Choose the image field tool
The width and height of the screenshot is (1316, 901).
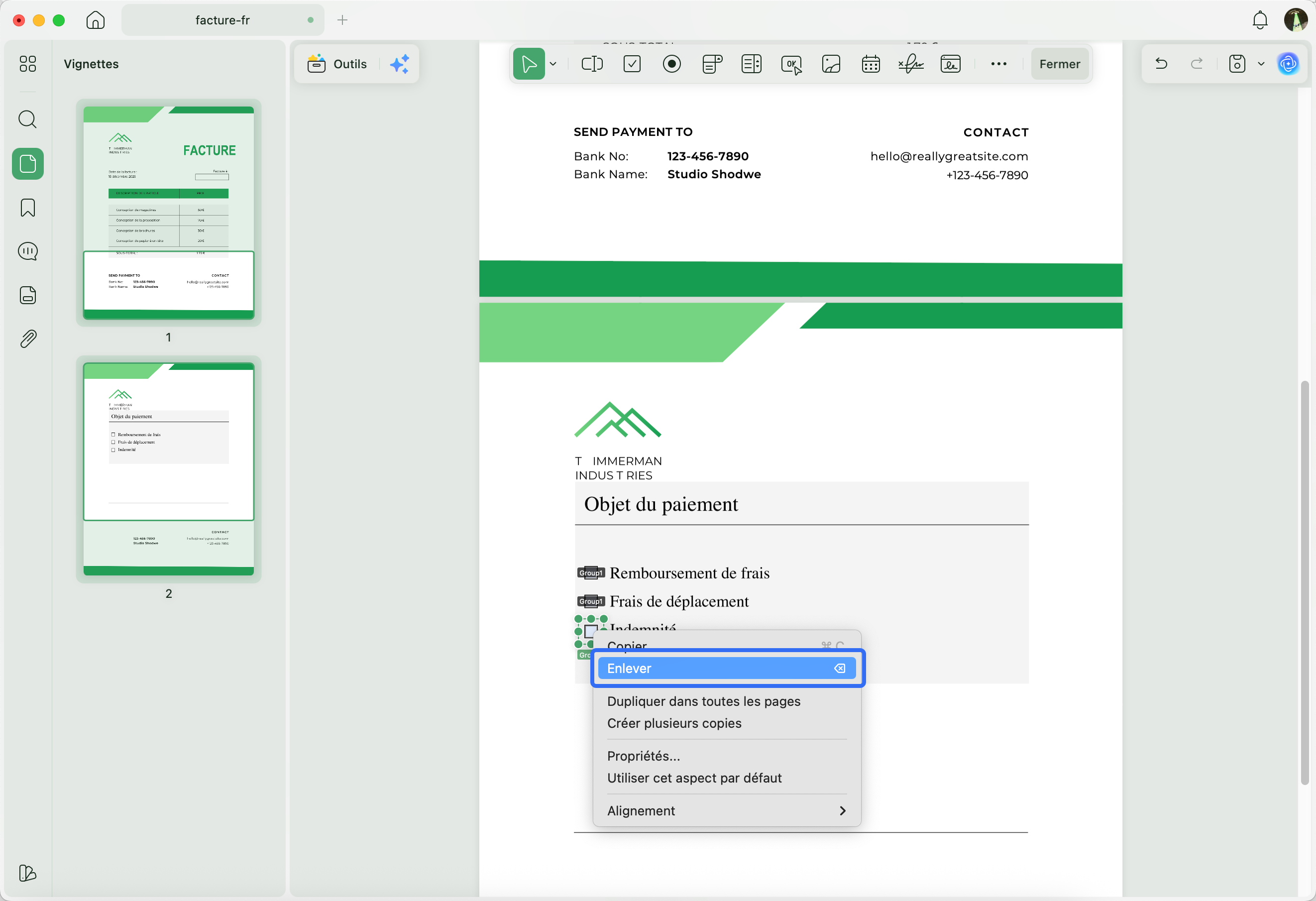click(x=831, y=64)
